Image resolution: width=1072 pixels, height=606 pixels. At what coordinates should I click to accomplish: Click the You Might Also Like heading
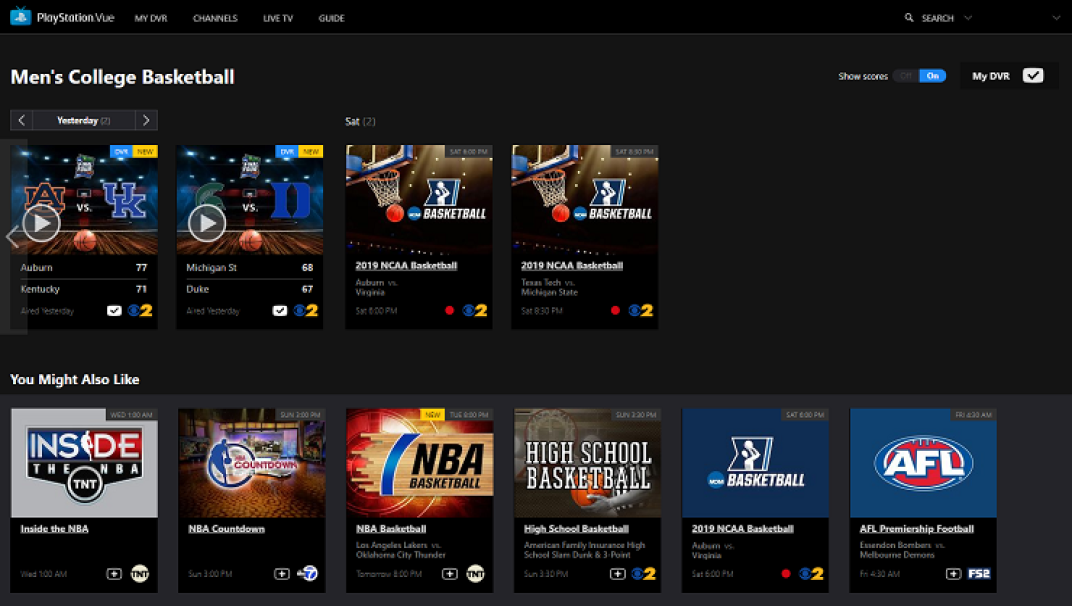tap(75, 380)
